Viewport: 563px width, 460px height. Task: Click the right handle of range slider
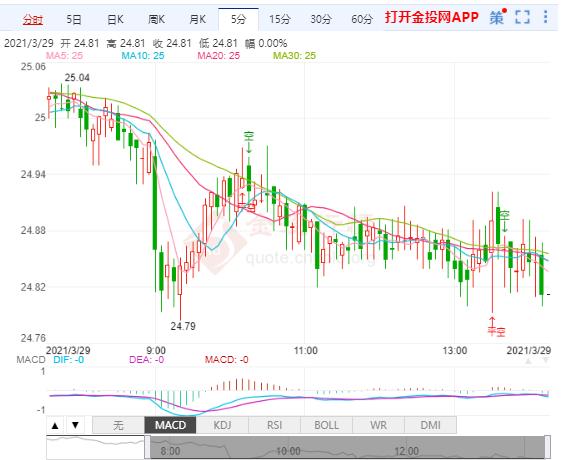pyautogui.click(x=547, y=447)
